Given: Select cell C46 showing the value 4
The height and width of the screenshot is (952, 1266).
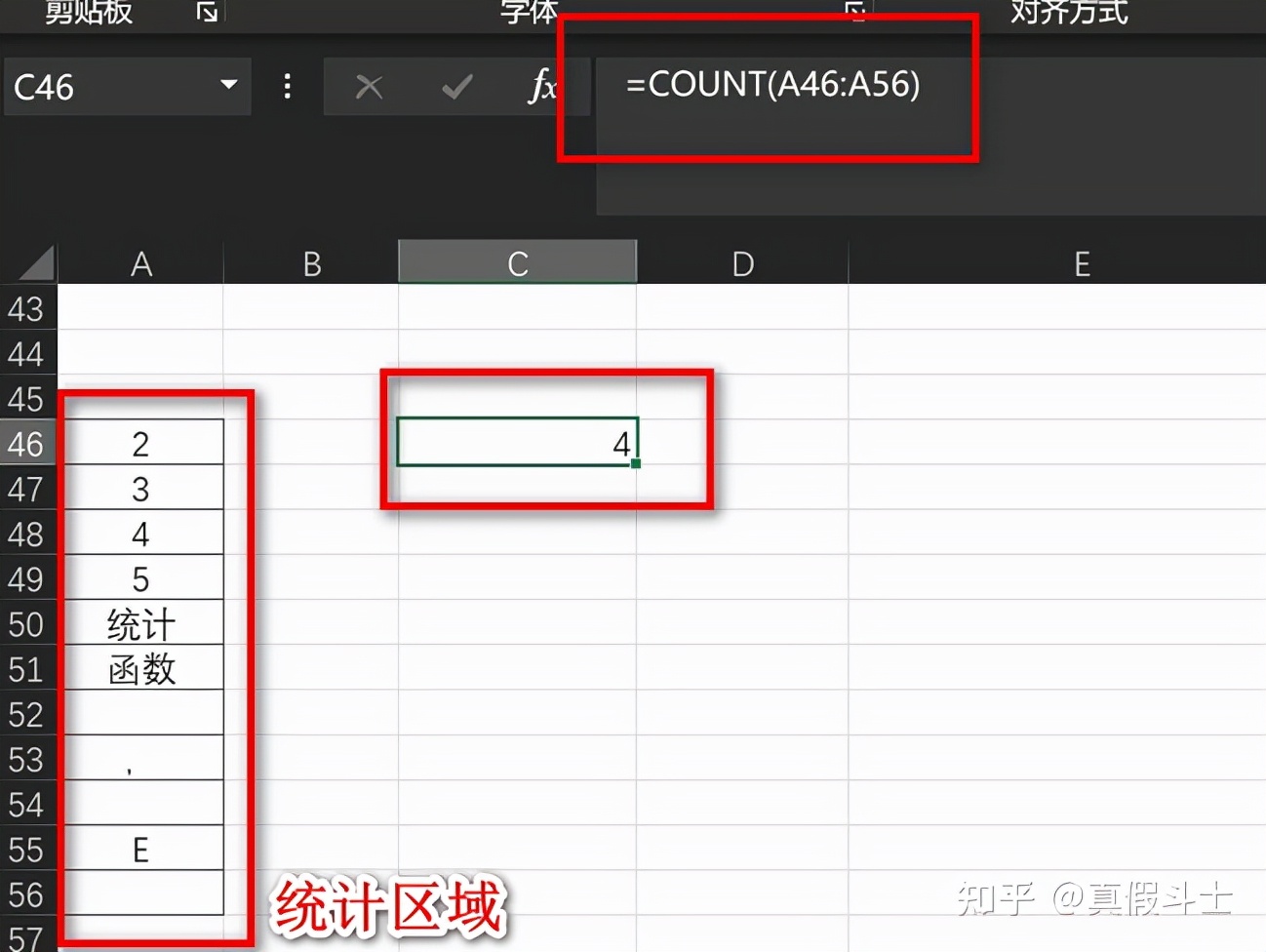Looking at the screenshot, I should point(517,443).
